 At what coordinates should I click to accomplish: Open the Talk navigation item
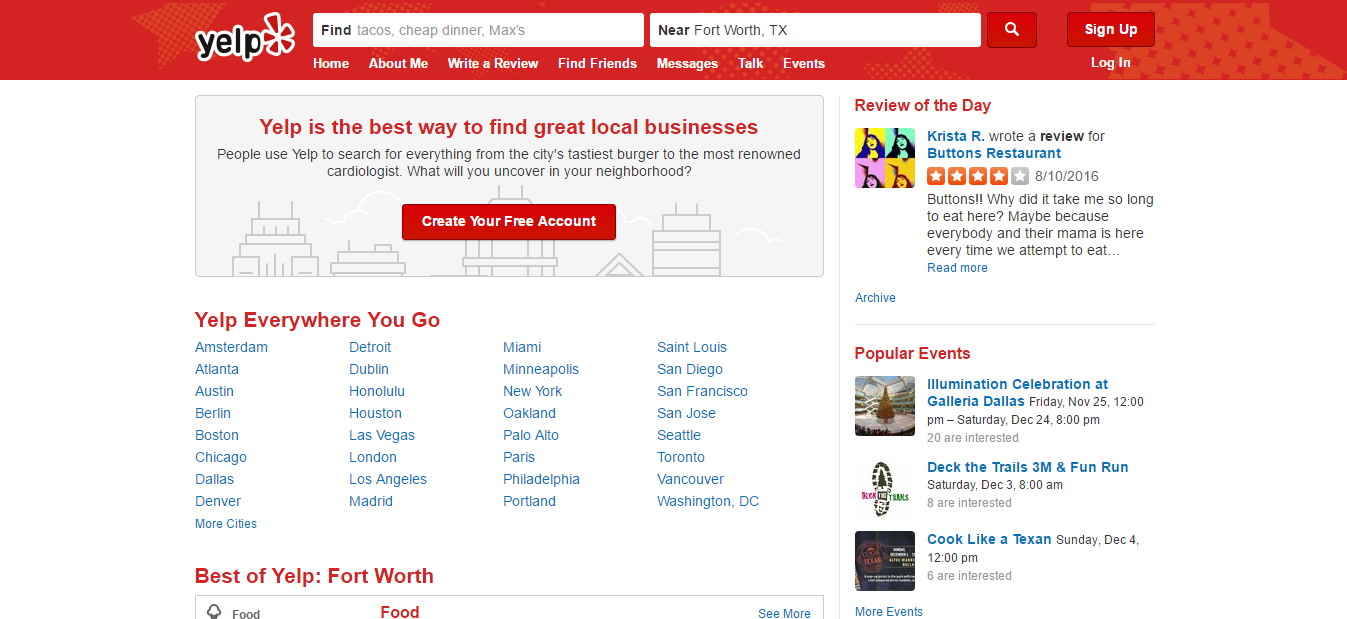point(750,63)
